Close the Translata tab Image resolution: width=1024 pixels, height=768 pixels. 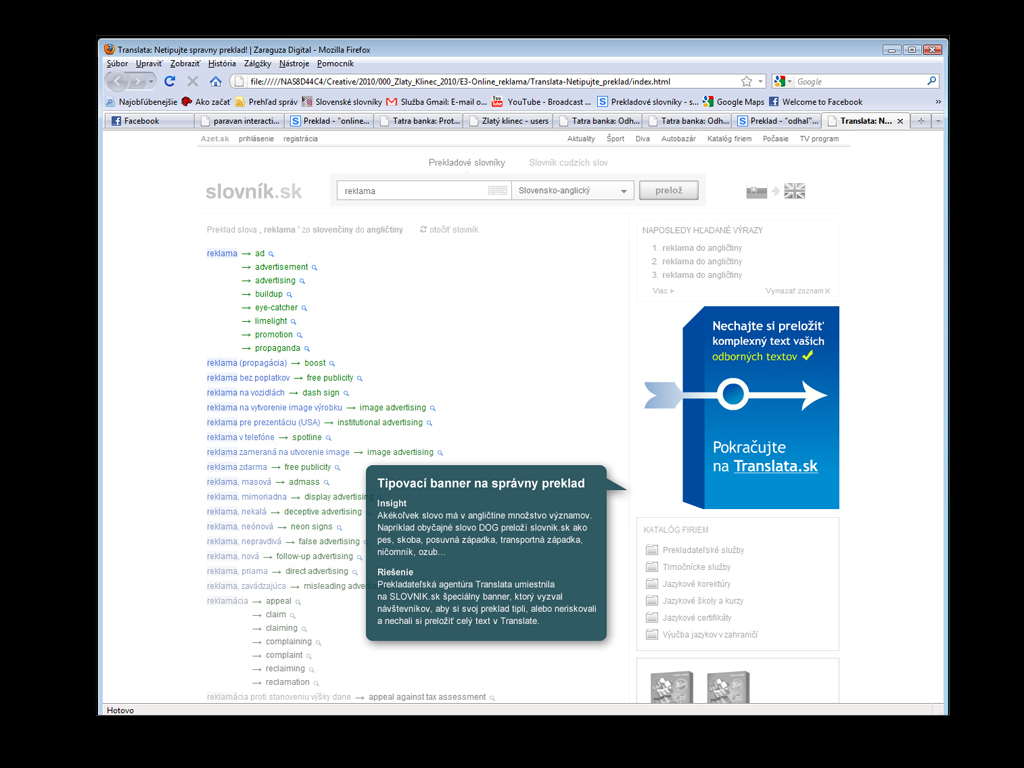point(900,121)
